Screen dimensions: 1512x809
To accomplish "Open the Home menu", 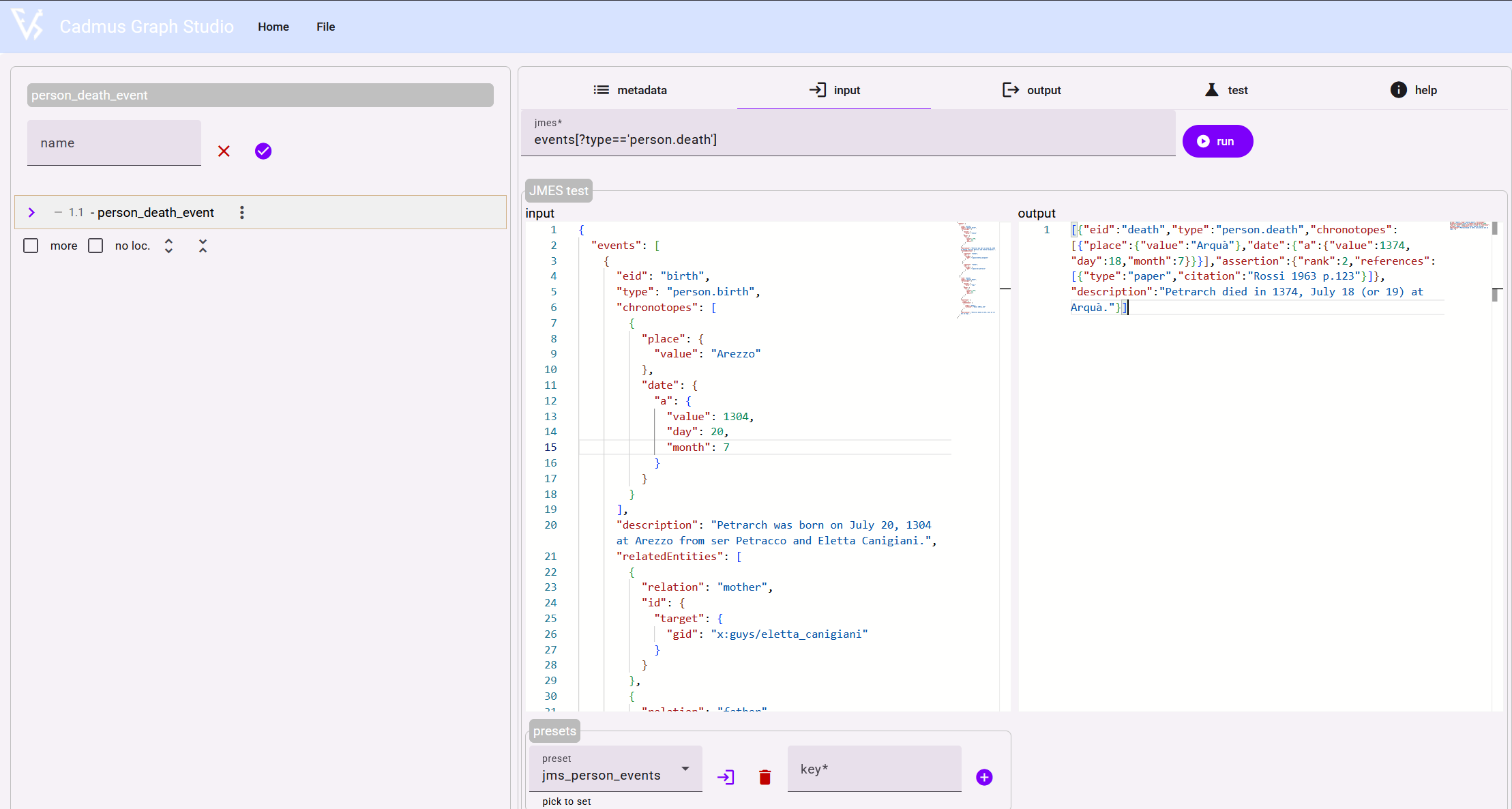I will pyautogui.click(x=273, y=27).
